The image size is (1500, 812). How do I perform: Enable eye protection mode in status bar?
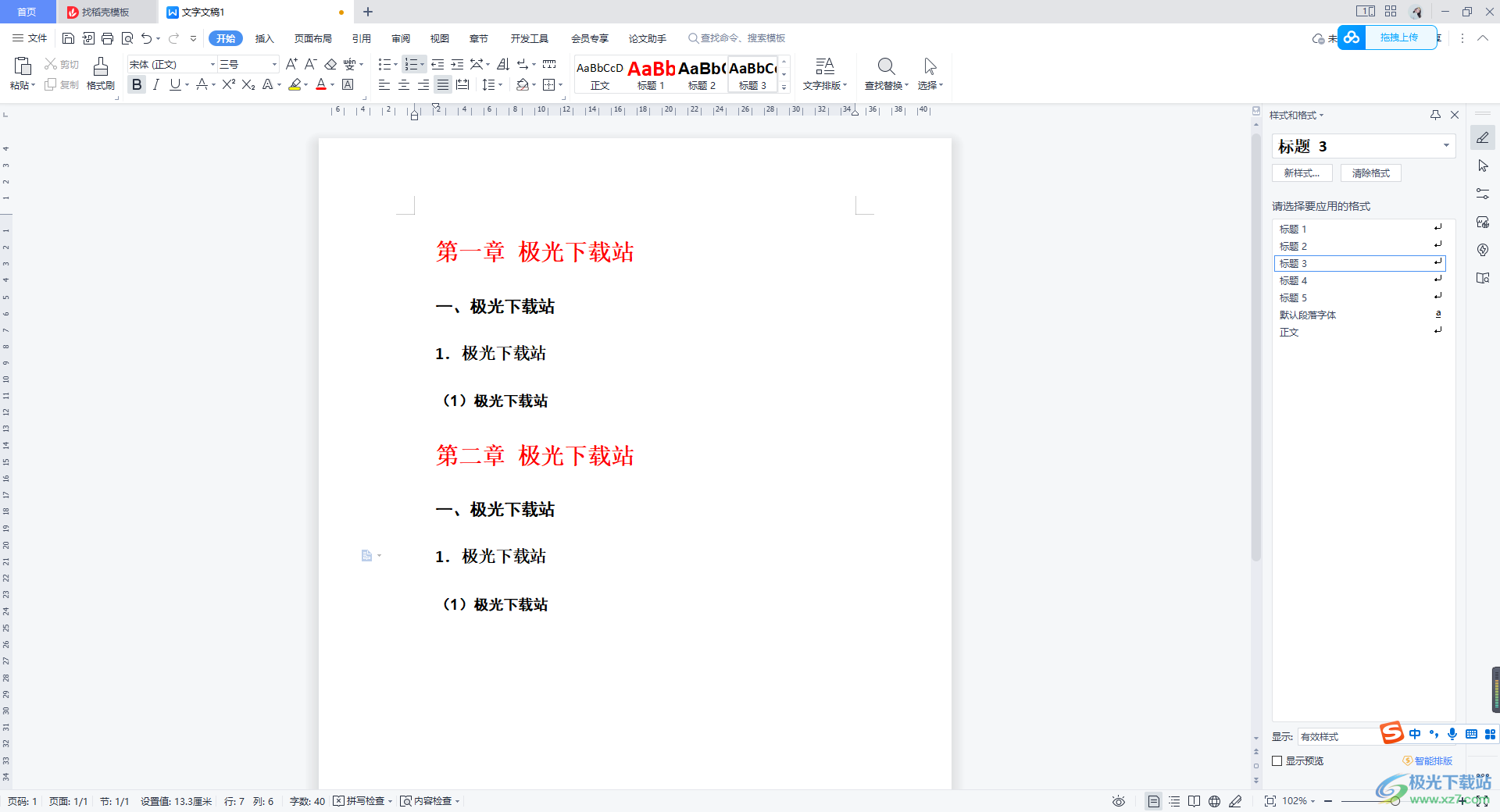(1119, 801)
